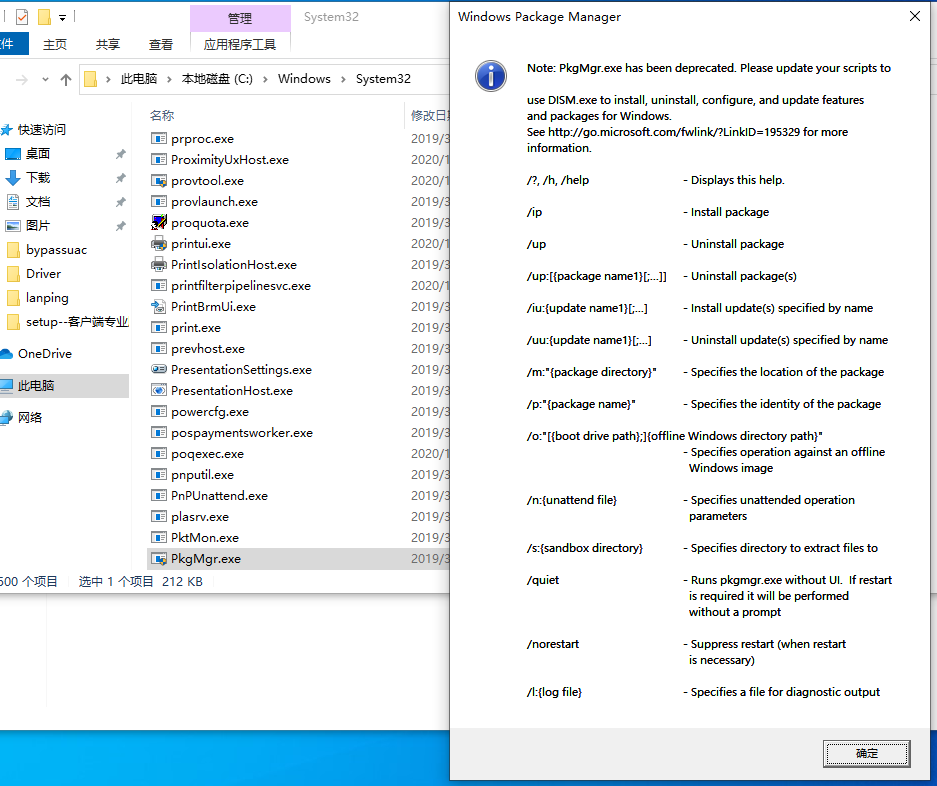
Task: Close the Windows Package Manager dialog
Action: point(915,16)
